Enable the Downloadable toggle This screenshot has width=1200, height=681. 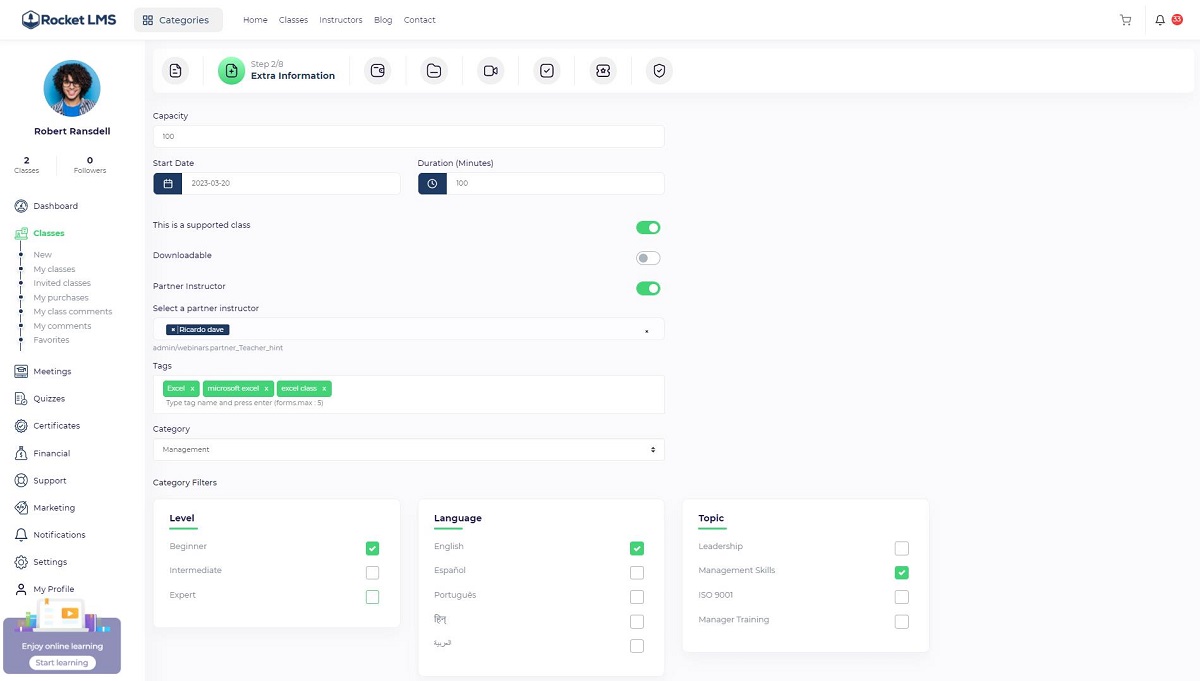point(648,258)
